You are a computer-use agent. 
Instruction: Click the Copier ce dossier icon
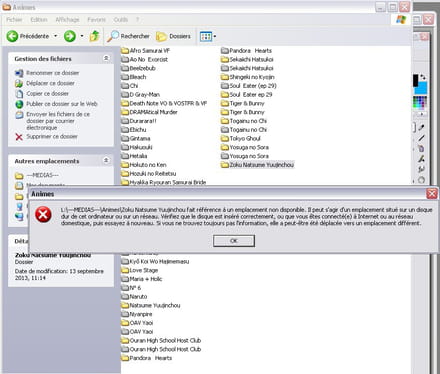19,94
